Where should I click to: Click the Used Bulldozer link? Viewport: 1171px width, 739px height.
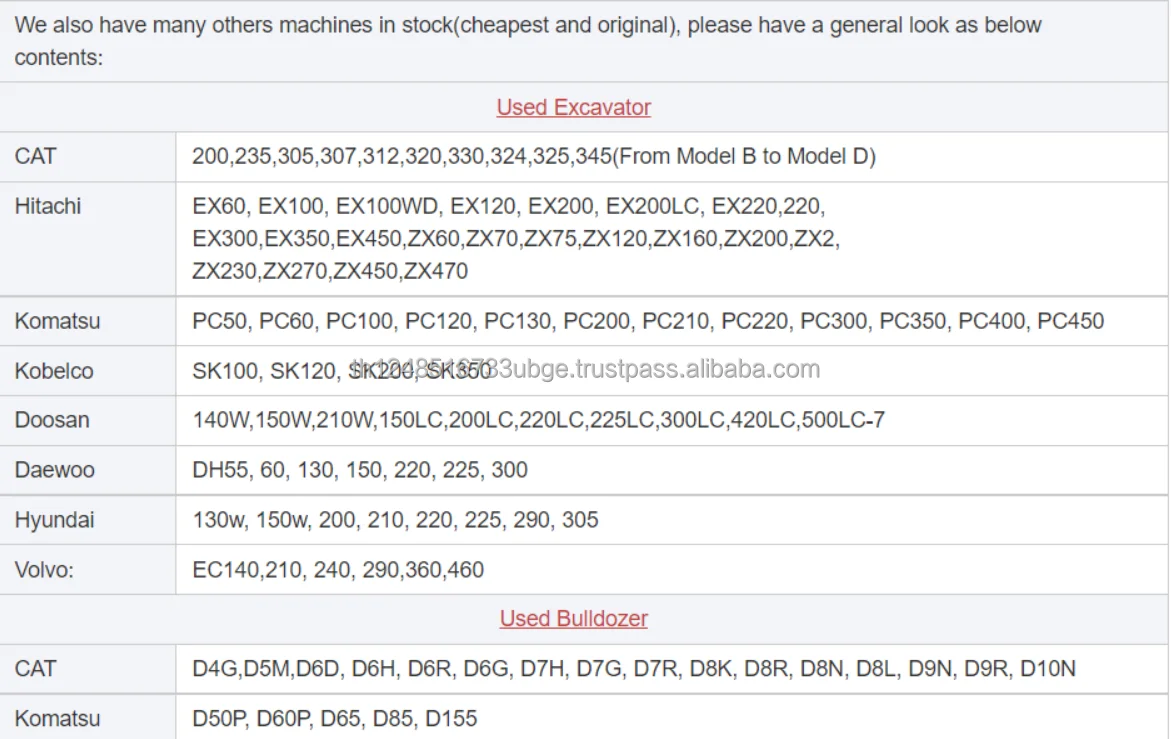[x=573, y=619]
